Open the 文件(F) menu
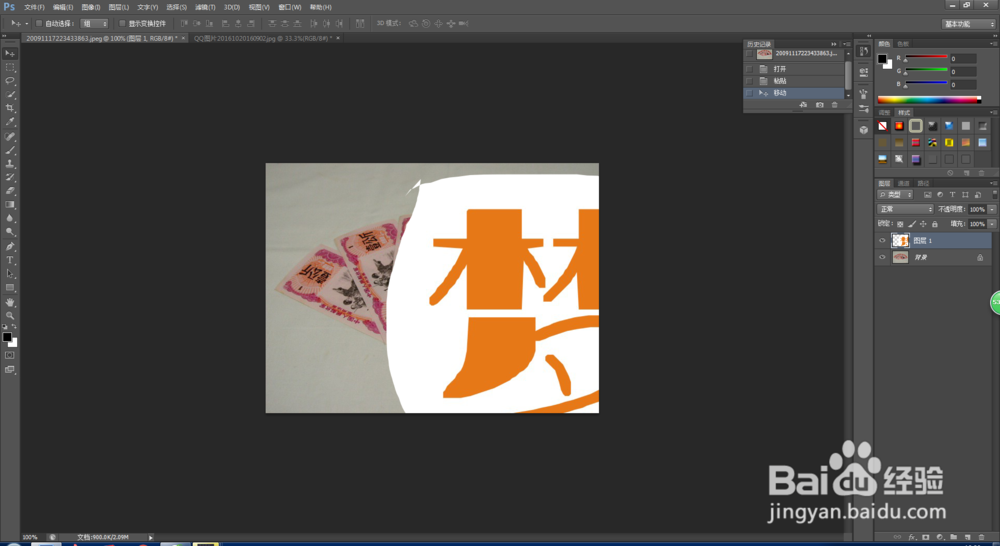This screenshot has height=546, width=1000. pyautogui.click(x=34, y=7)
